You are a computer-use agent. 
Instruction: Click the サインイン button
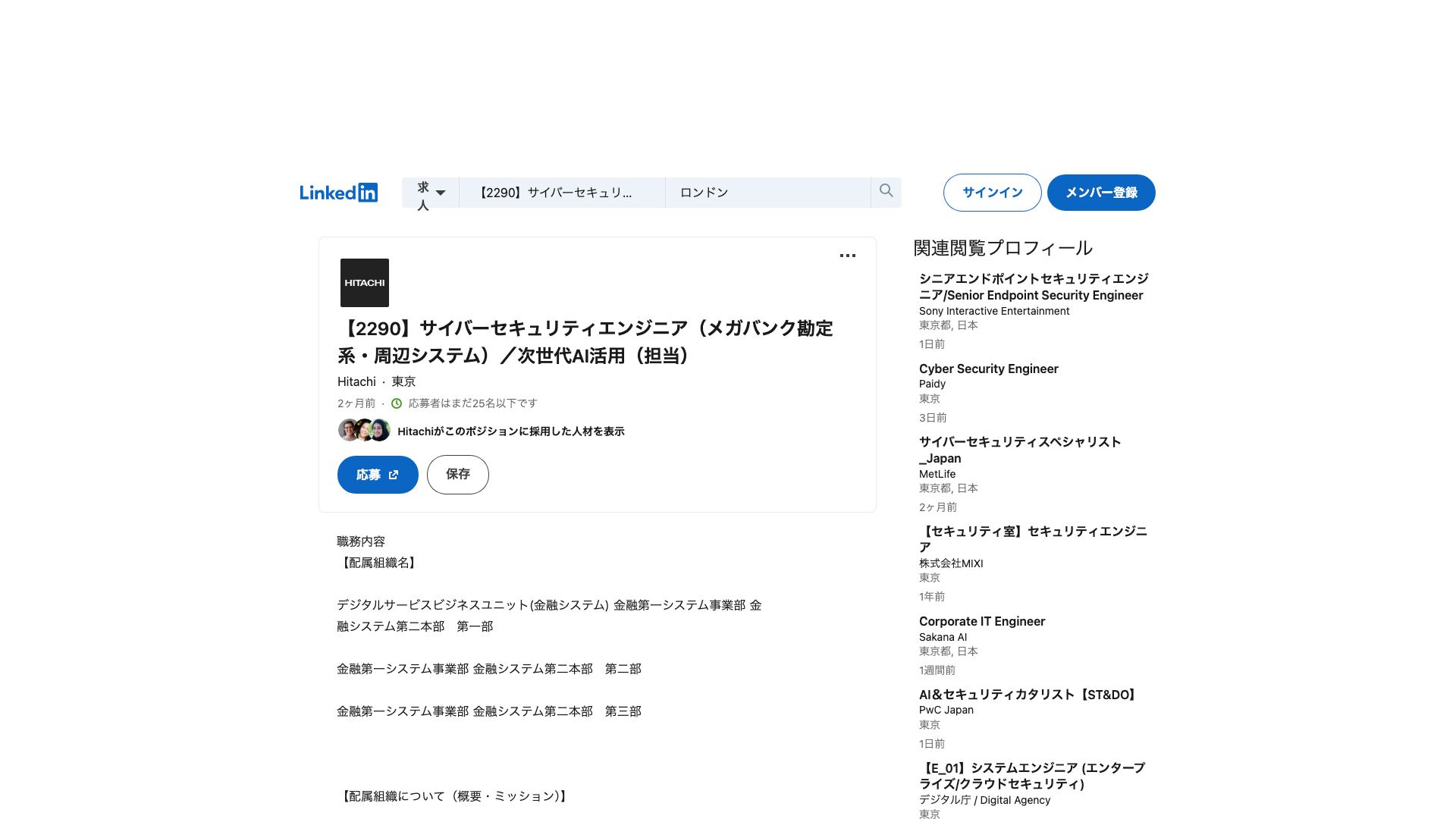pos(992,193)
